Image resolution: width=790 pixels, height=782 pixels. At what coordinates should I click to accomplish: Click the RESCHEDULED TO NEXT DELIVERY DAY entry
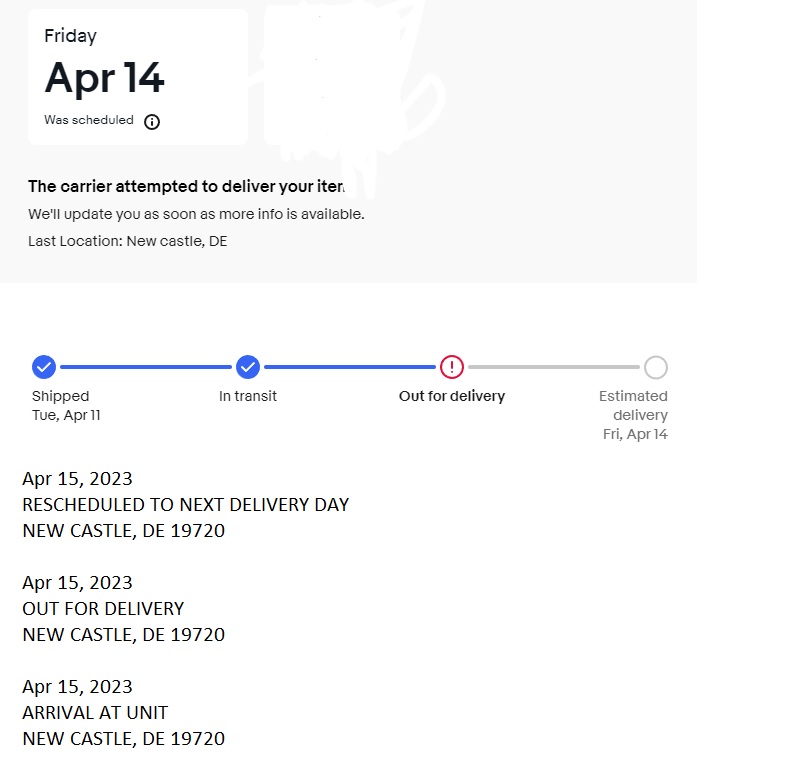[185, 505]
